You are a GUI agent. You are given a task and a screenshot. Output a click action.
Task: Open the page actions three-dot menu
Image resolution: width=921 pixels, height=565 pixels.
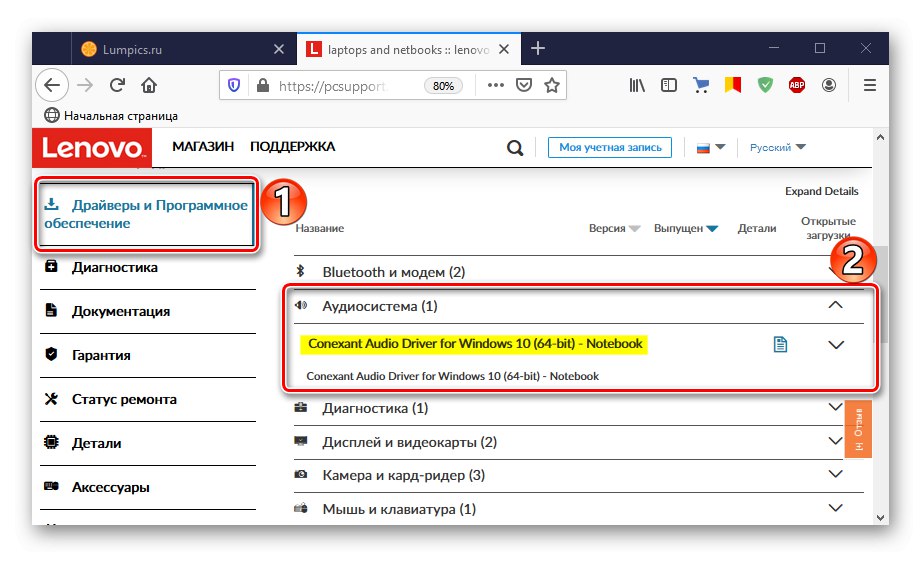(496, 85)
